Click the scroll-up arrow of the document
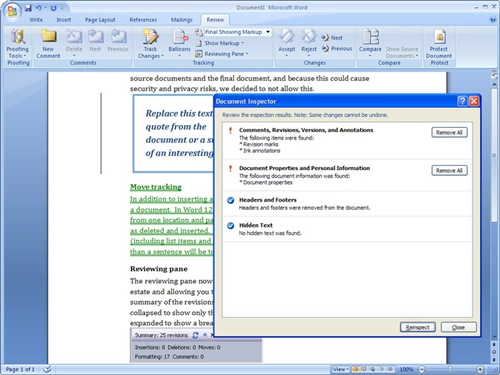The width and height of the screenshot is (500, 375). point(494,85)
